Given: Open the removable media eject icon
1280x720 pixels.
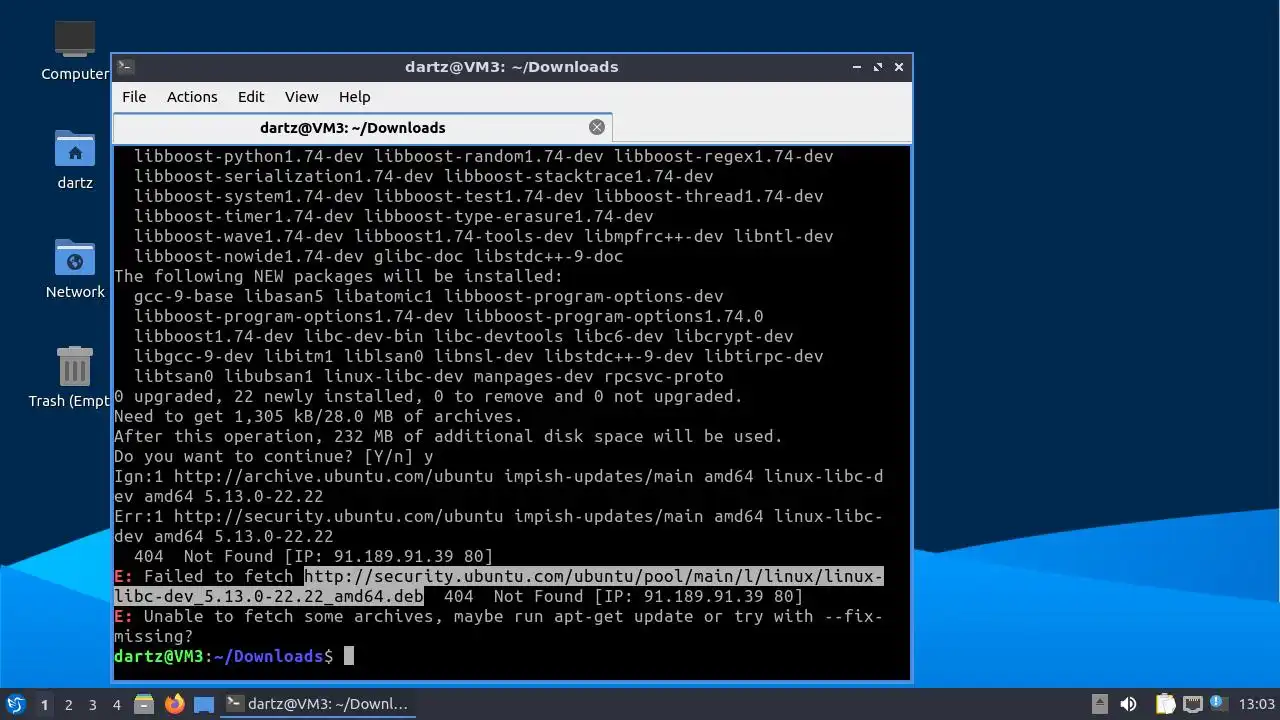Looking at the screenshot, I should coord(1099,704).
